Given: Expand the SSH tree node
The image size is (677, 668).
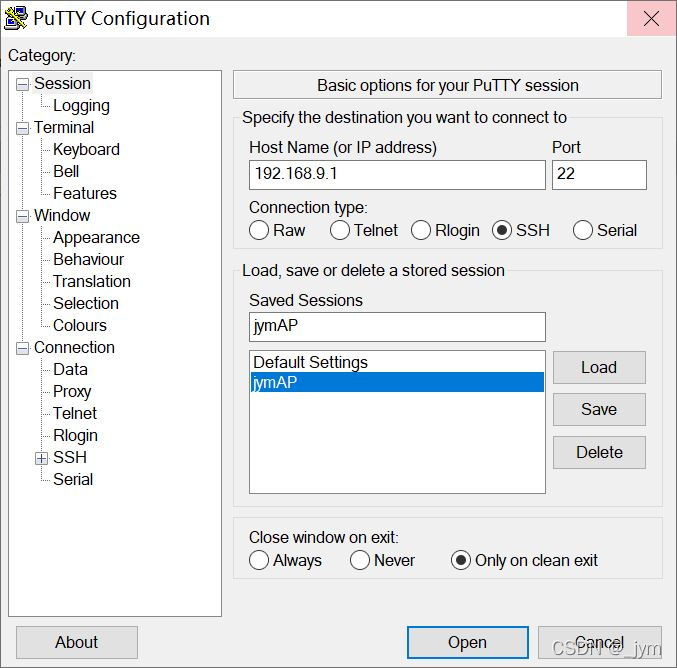Looking at the screenshot, I should [x=41, y=458].
